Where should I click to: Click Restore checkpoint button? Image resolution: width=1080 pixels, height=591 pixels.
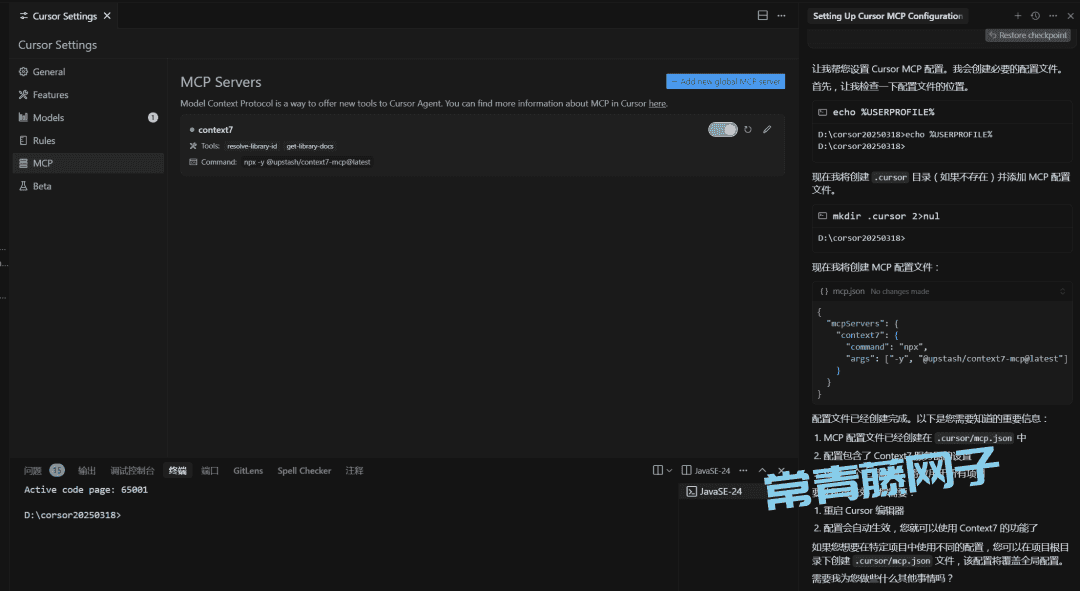(x=1028, y=35)
